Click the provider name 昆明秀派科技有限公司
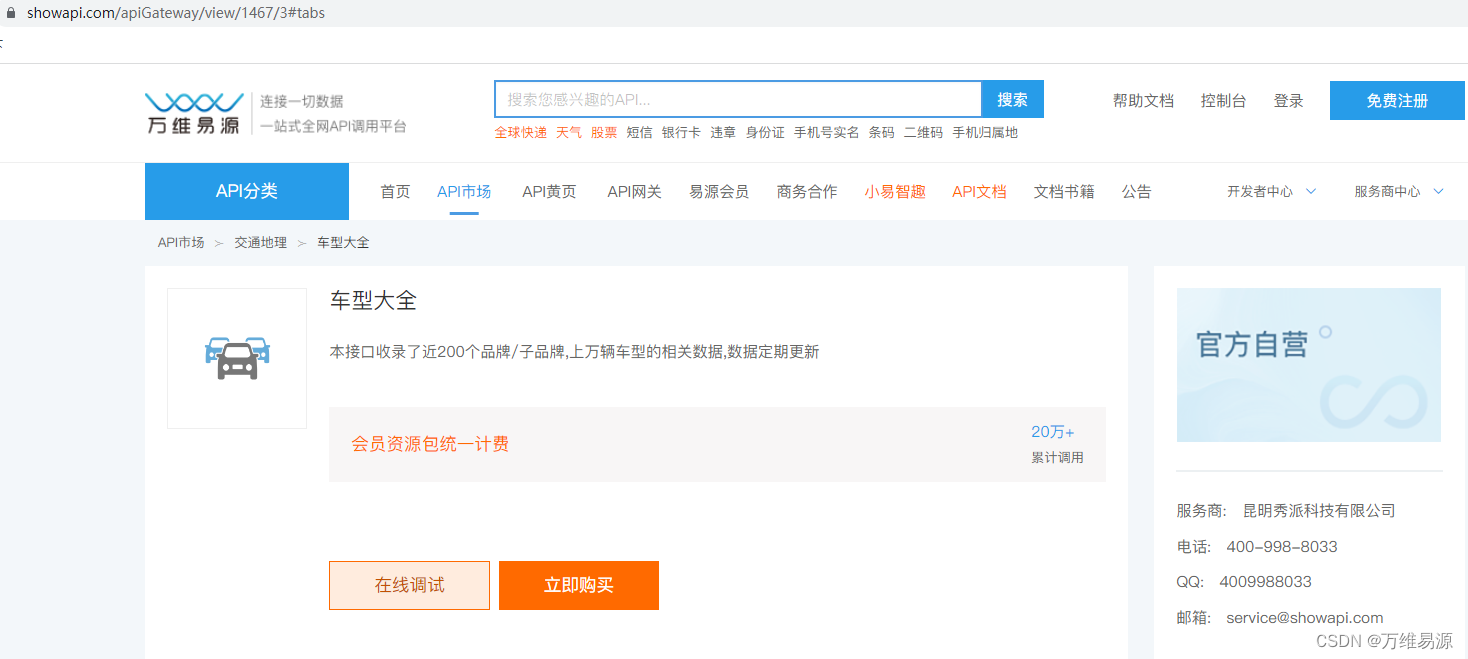This screenshot has height=659, width=1468. (x=1319, y=510)
